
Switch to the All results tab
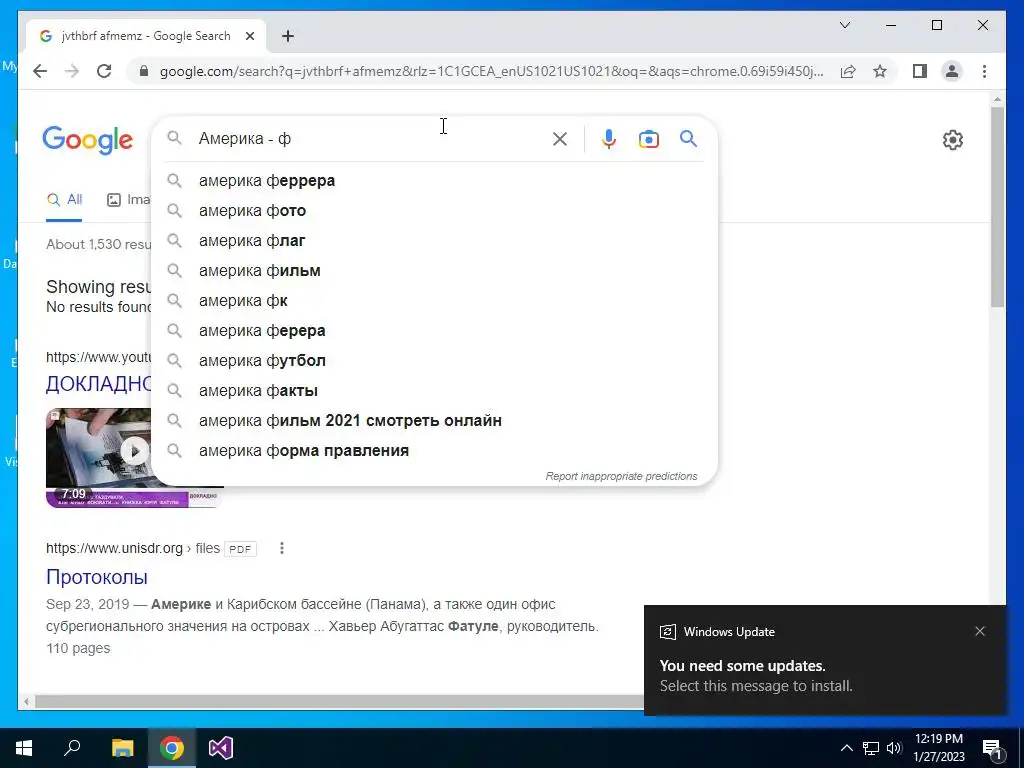pyautogui.click(x=64, y=200)
